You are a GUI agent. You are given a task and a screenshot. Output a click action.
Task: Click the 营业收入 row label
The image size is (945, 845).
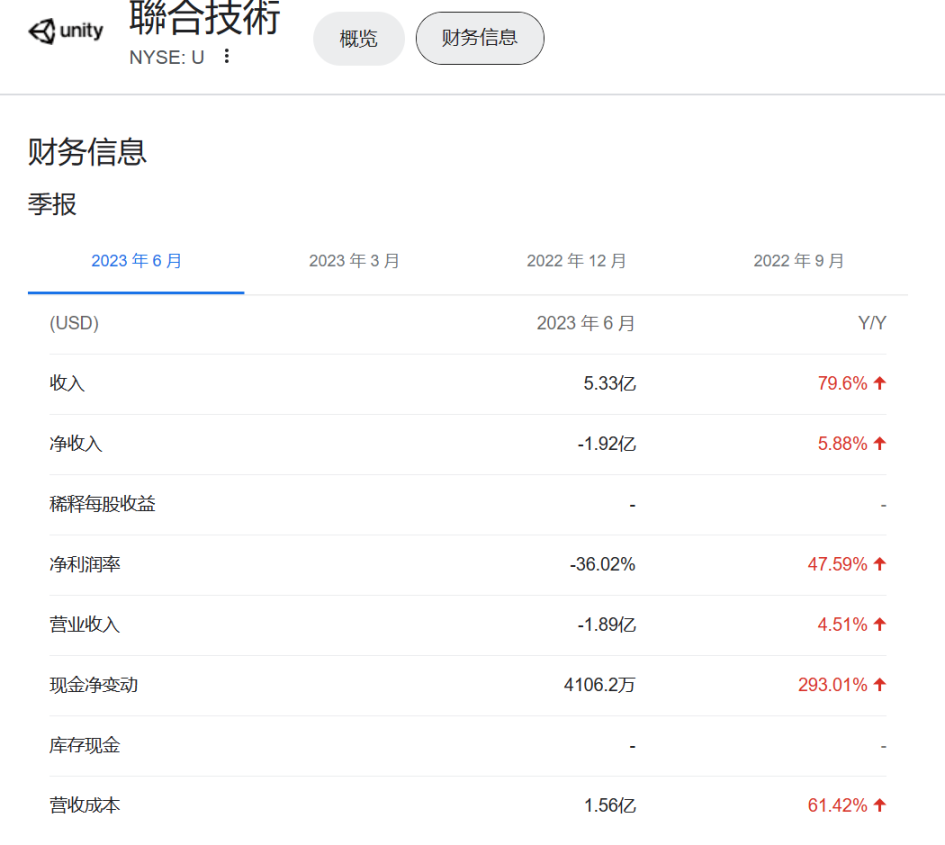coord(85,624)
